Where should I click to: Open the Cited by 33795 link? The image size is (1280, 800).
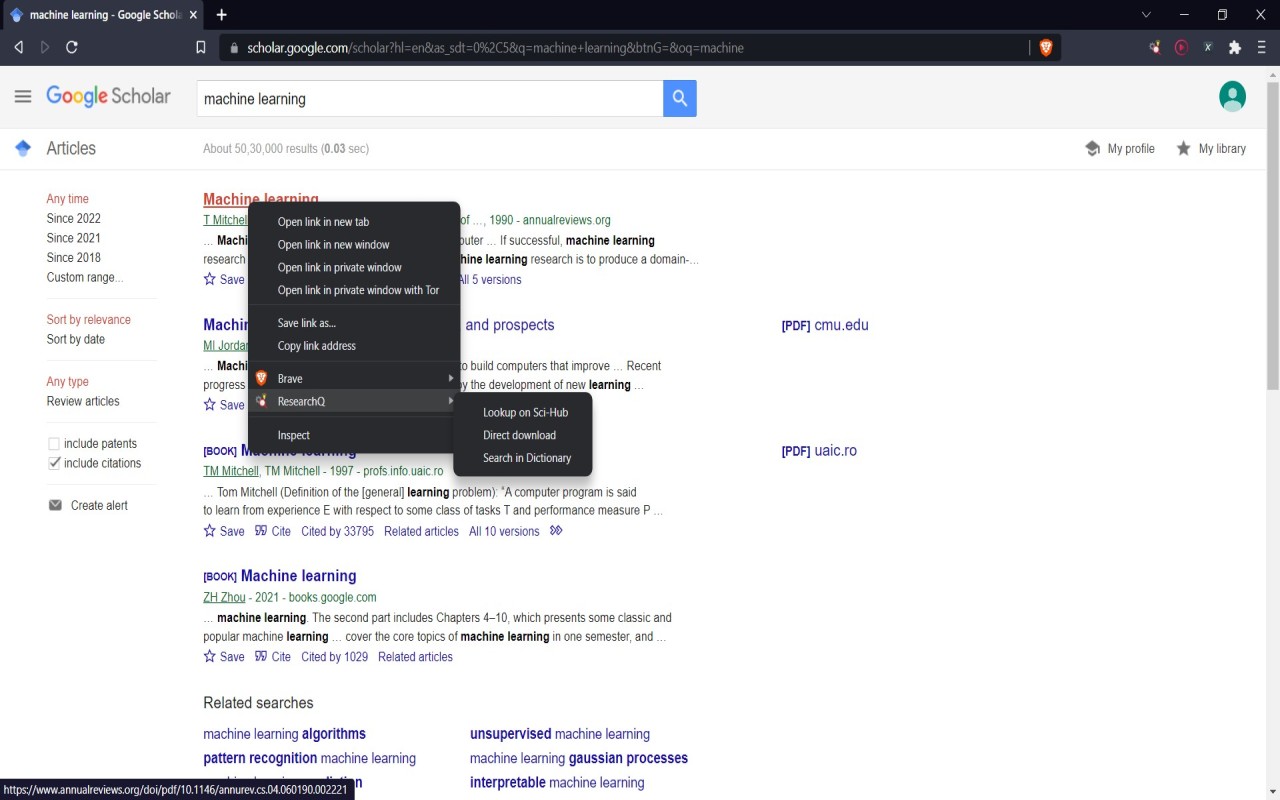coord(337,531)
